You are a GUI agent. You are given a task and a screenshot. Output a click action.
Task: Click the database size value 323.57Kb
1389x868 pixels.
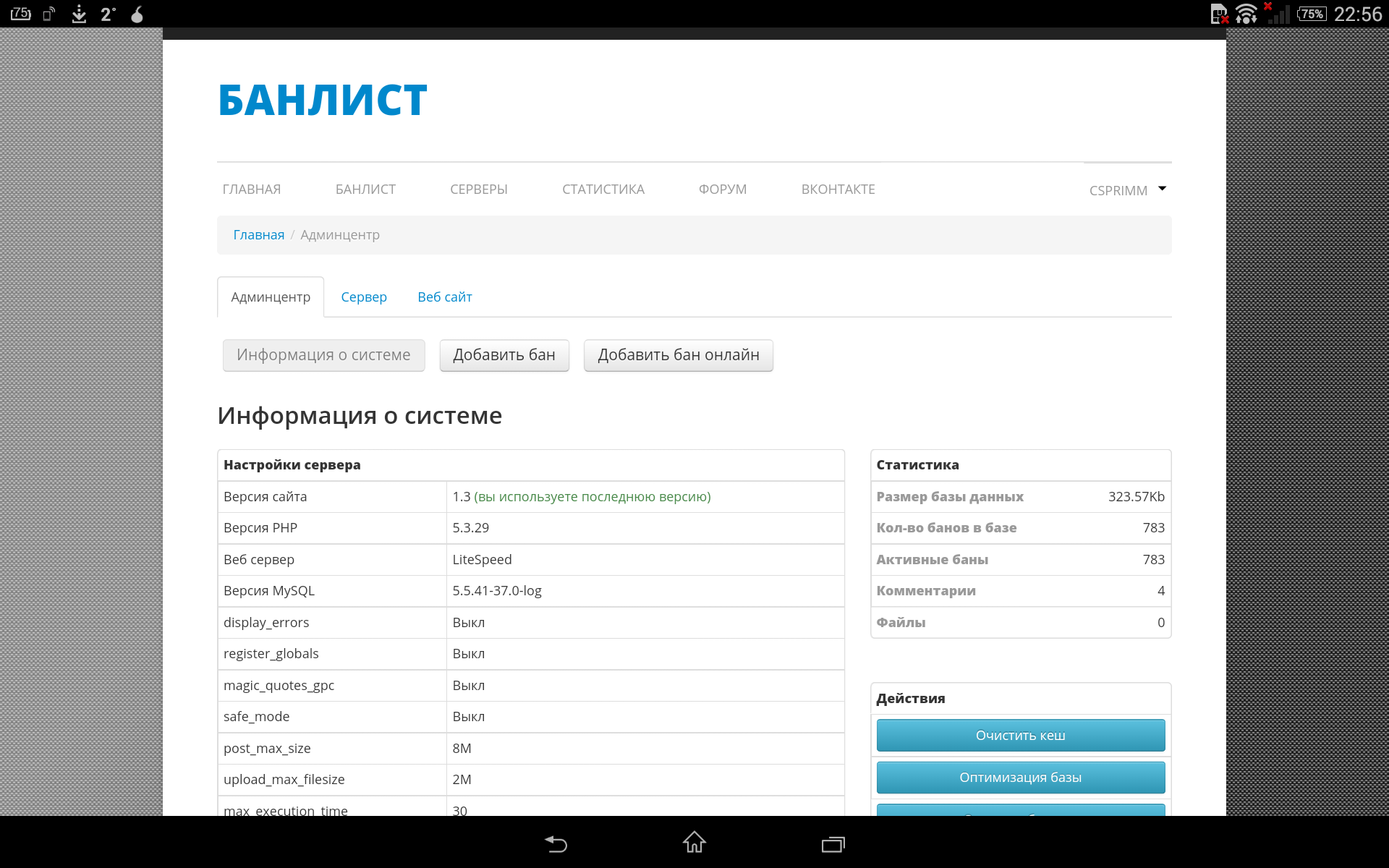tap(1137, 497)
